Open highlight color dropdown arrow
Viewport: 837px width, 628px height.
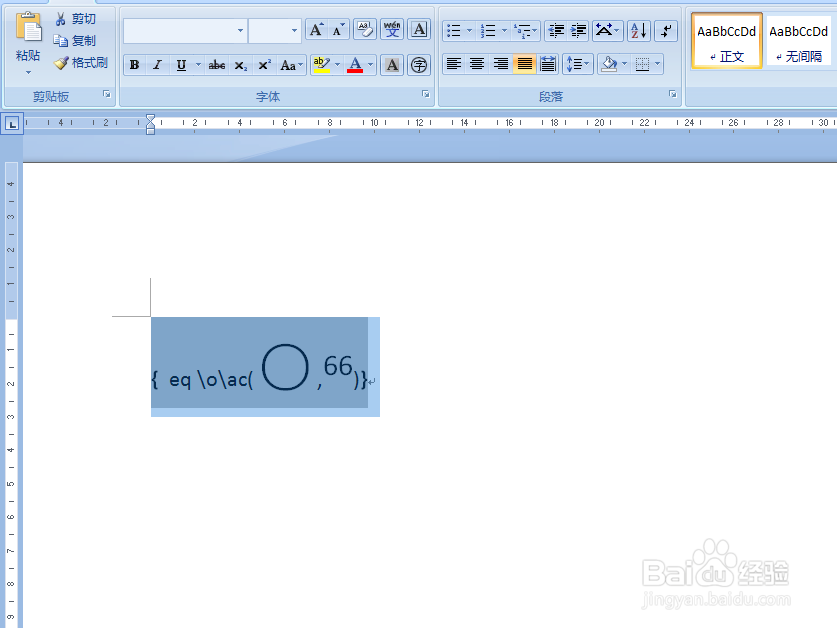[x=337, y=65]
